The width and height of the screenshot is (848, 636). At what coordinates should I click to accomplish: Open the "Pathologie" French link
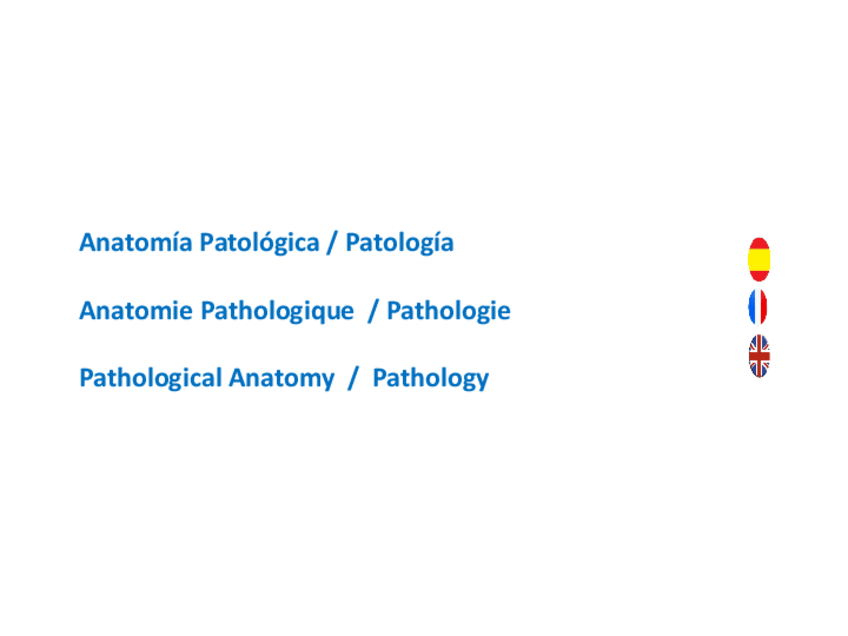[448, 311]
